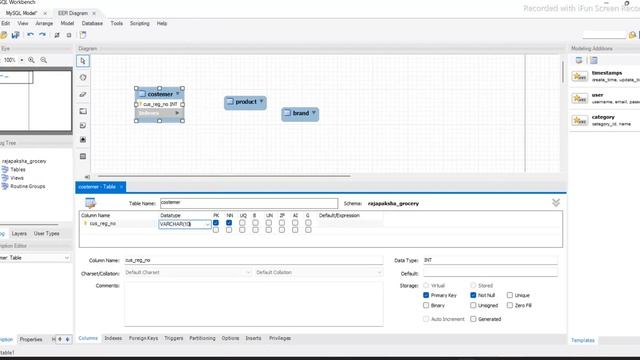Click into the Table Name field
640x360 pixels.
click(x=249, y=203)
